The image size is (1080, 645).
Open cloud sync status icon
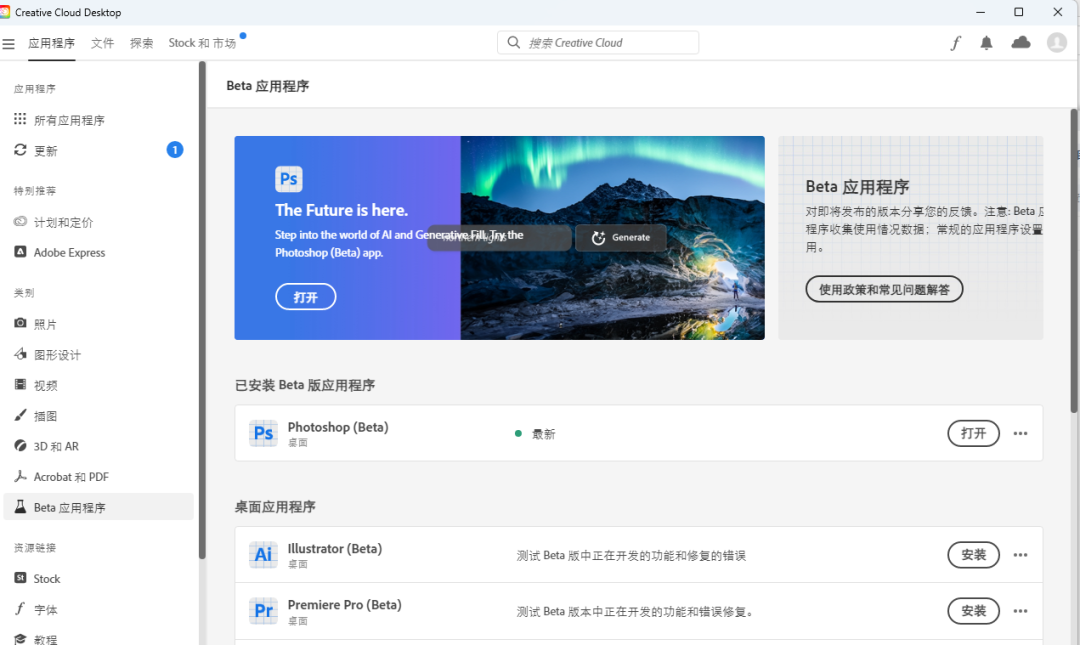[x=1021, y=43]
